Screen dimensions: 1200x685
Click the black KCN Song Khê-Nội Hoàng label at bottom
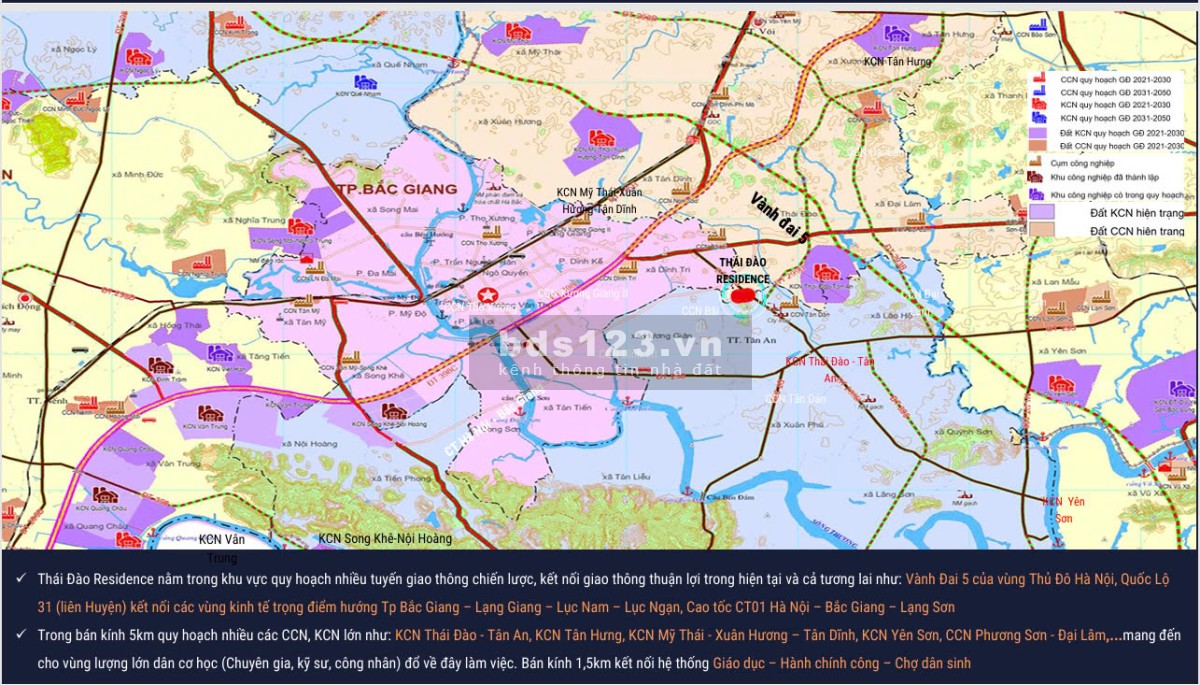(x=385, y=538)
